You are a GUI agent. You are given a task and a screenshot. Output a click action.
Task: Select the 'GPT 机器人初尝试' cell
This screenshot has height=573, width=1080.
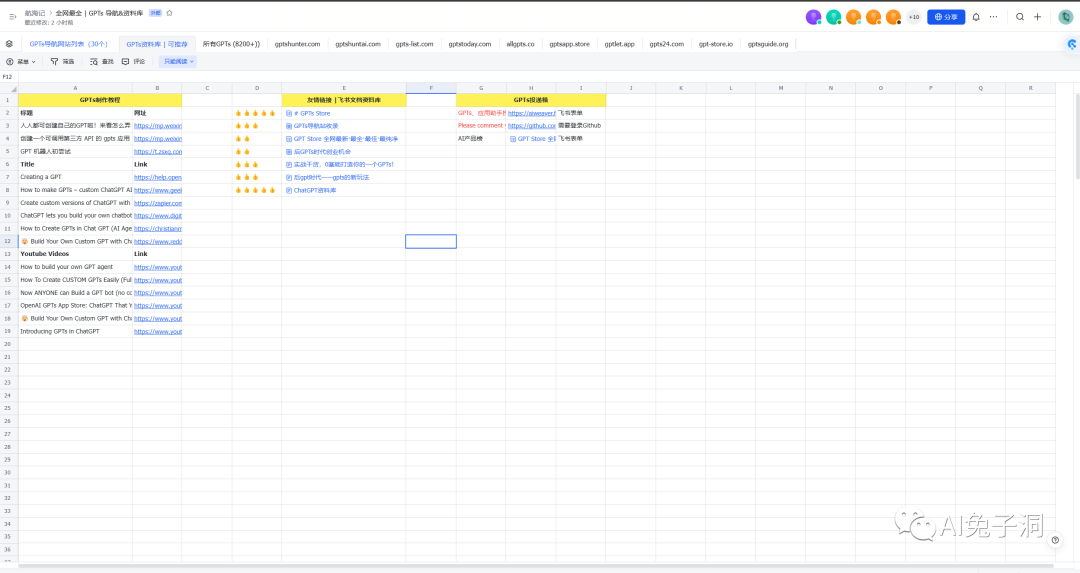pos(75,152)
